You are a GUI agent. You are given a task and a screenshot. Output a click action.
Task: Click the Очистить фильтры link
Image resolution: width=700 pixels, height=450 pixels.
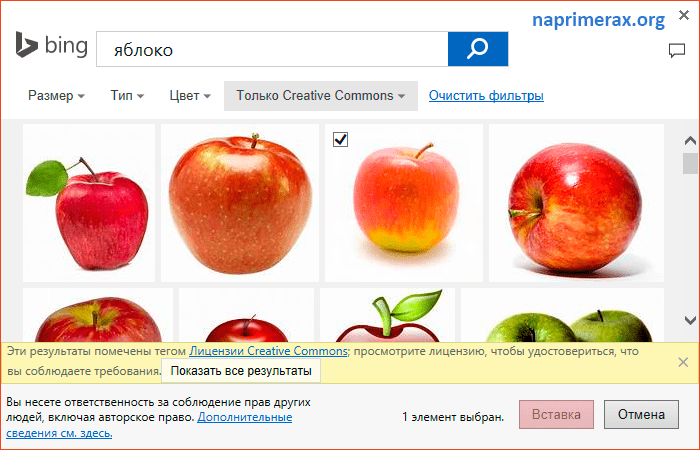486,96
